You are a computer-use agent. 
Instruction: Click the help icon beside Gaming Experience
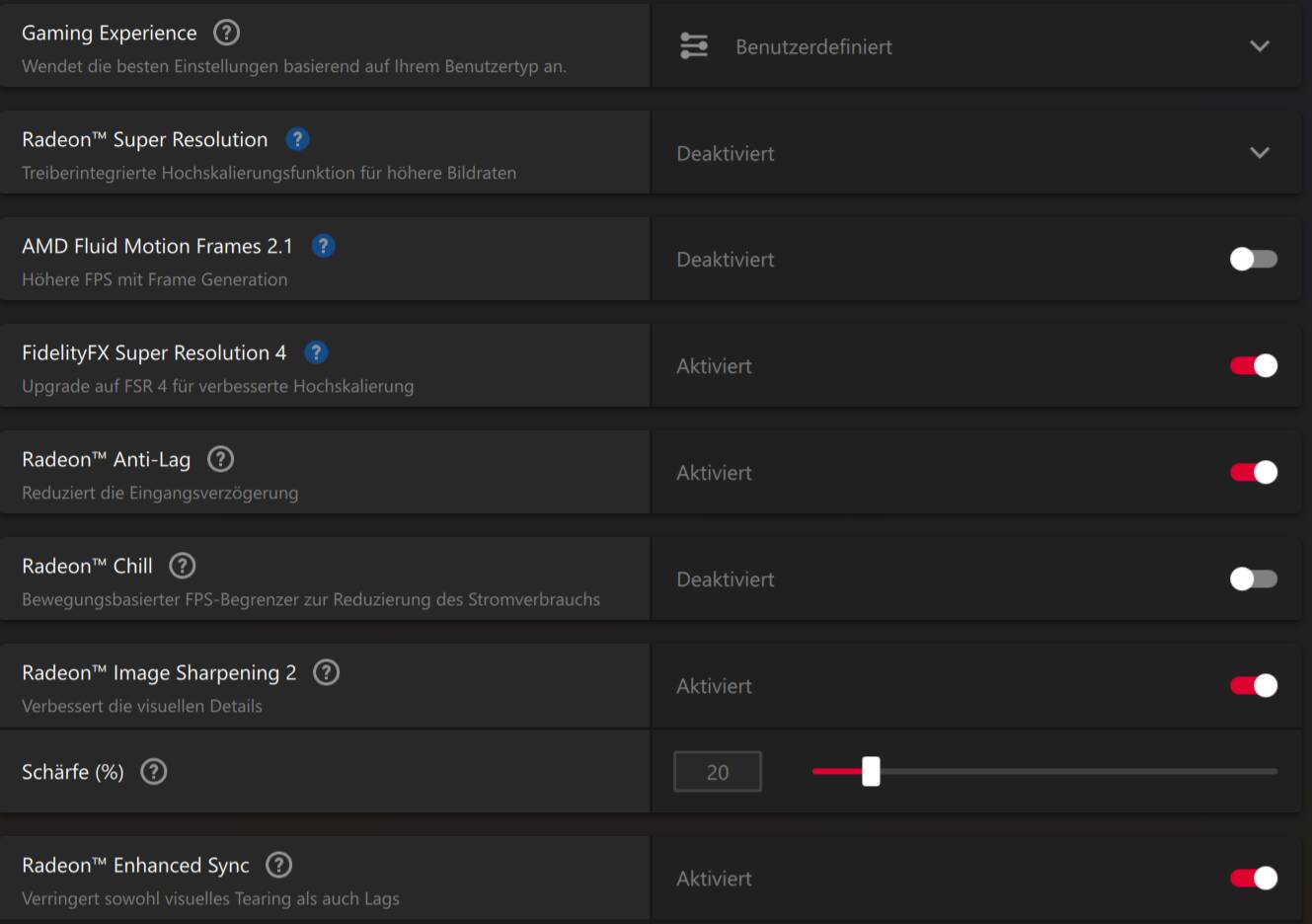(x=227, y=33)
